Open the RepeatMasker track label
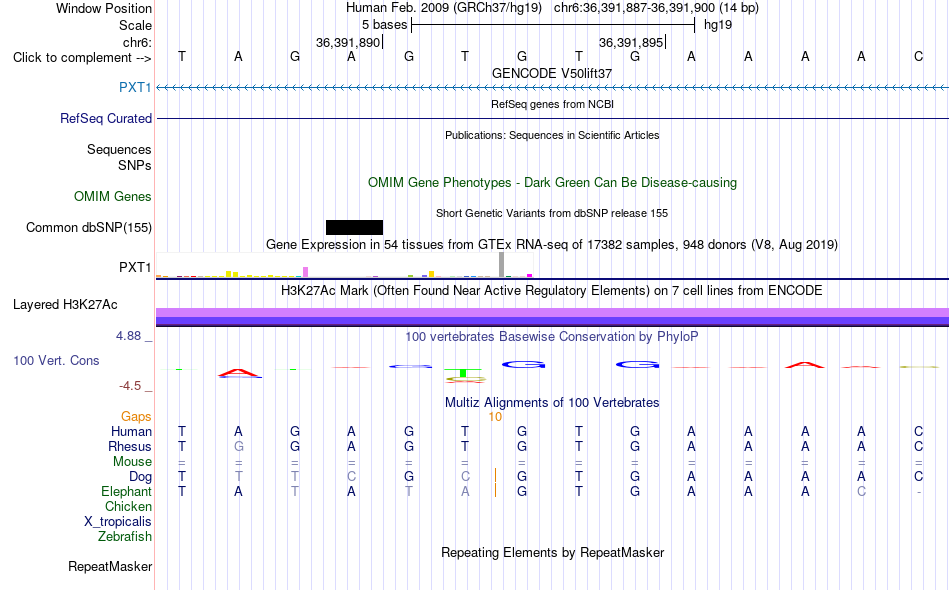Screen dimensions: 950x590 110,566
